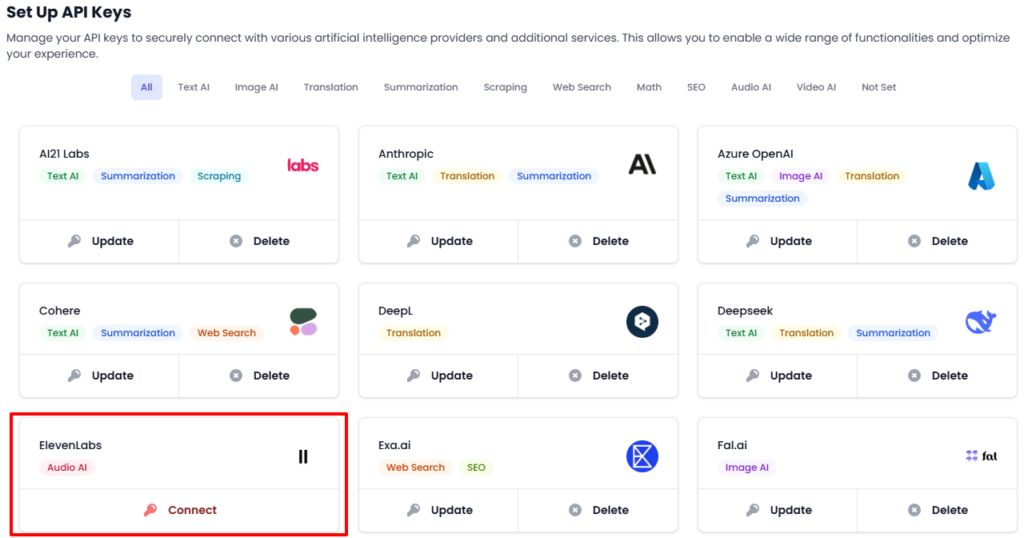Click the DeepL logo icon
Screen dimensions: 1024x538
click(642, 322)
